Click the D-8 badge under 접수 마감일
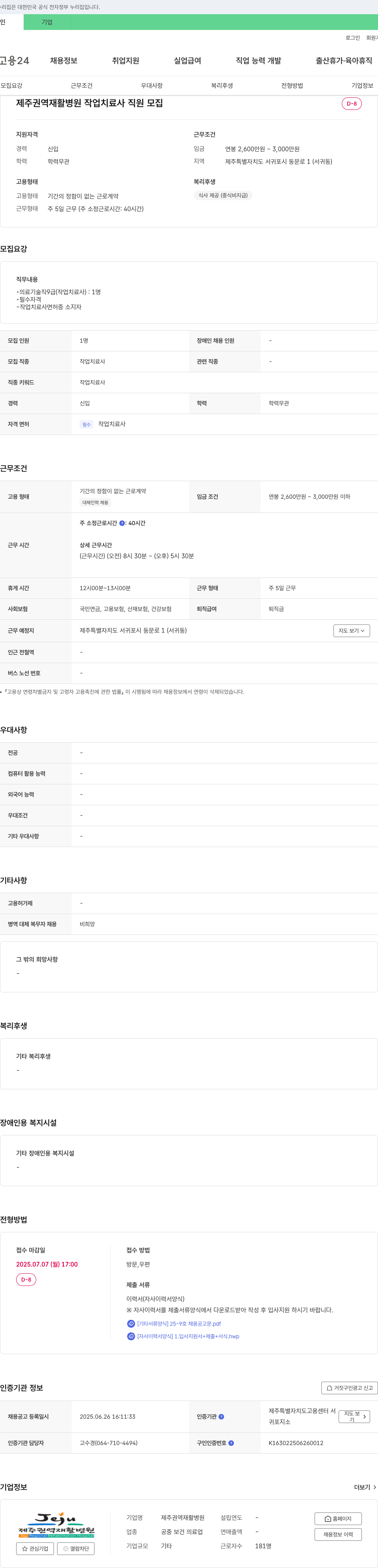 (x=26, y=1280)
